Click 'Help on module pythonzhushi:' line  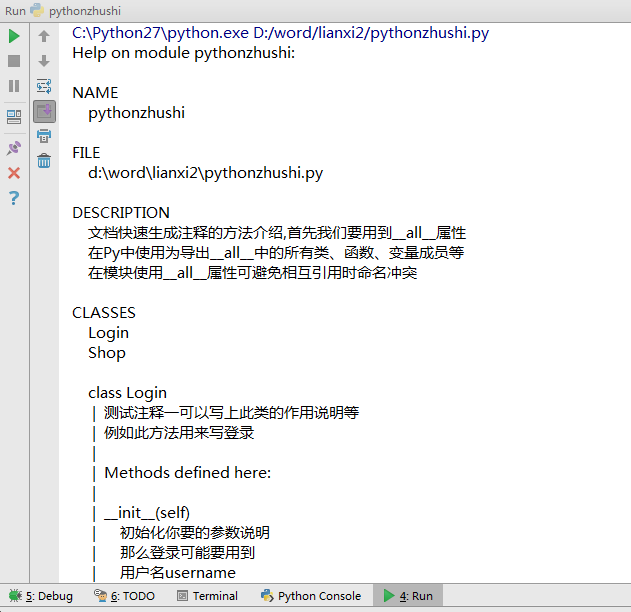point(184,53)
